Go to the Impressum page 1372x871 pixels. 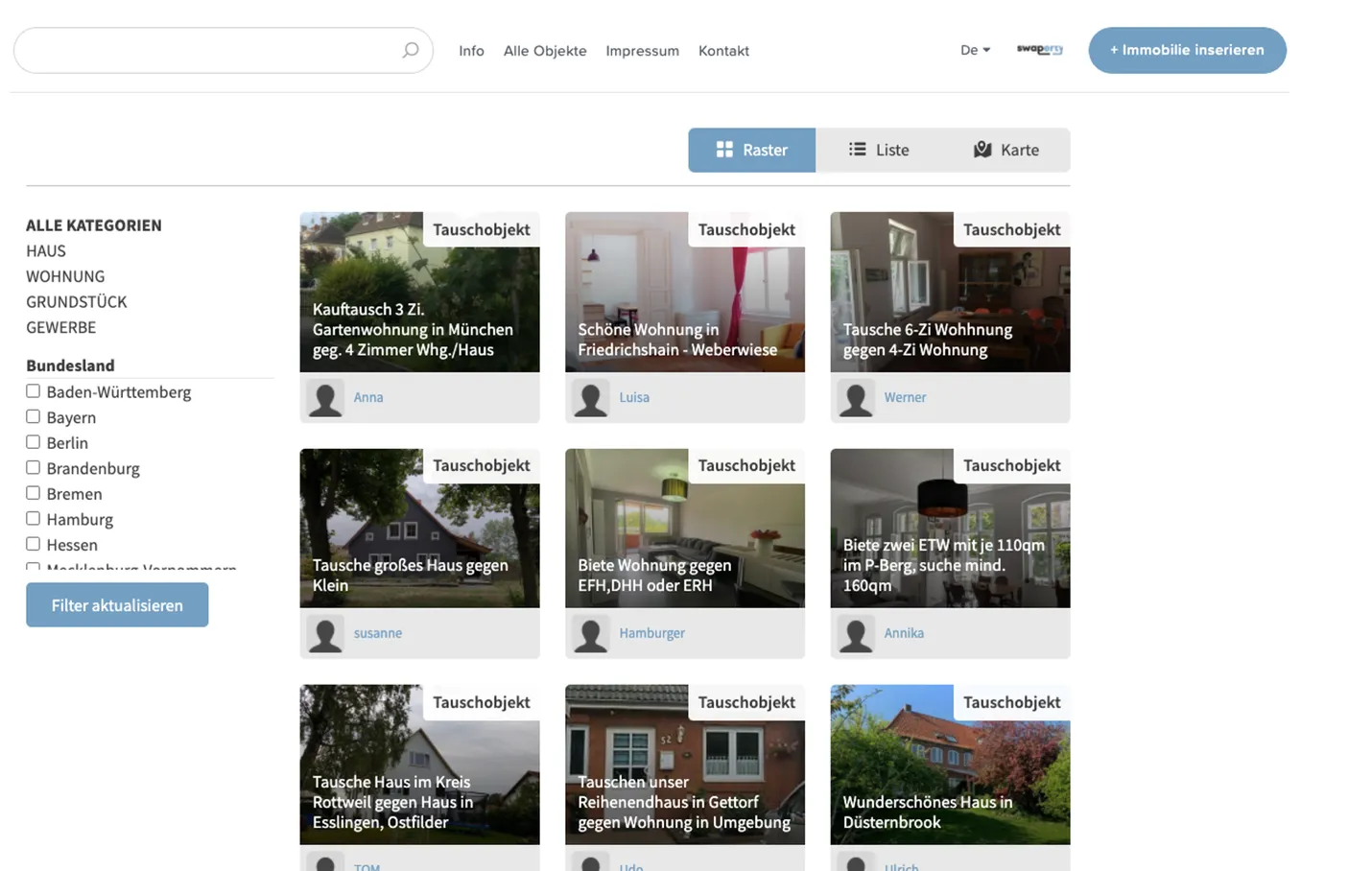point(642,51)
